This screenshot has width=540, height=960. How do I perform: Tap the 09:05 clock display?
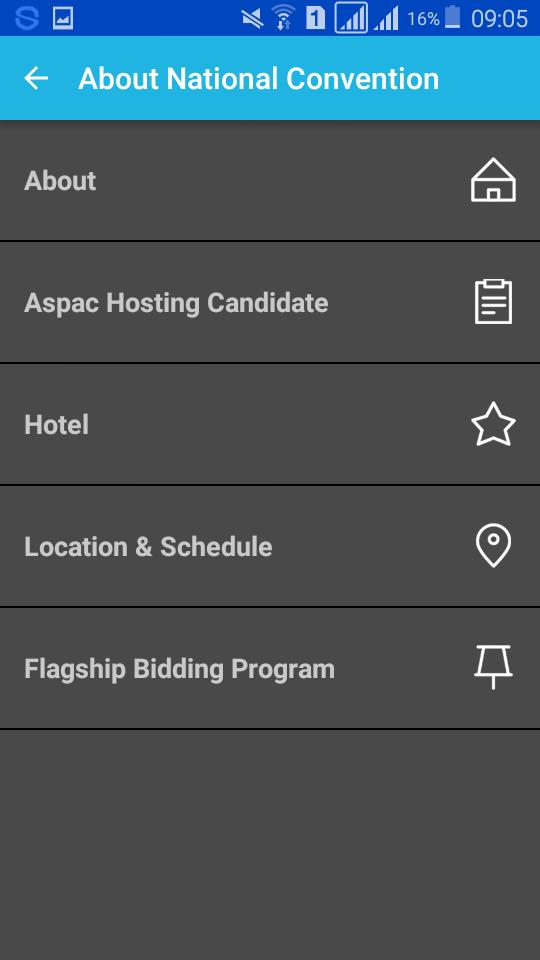500,18
